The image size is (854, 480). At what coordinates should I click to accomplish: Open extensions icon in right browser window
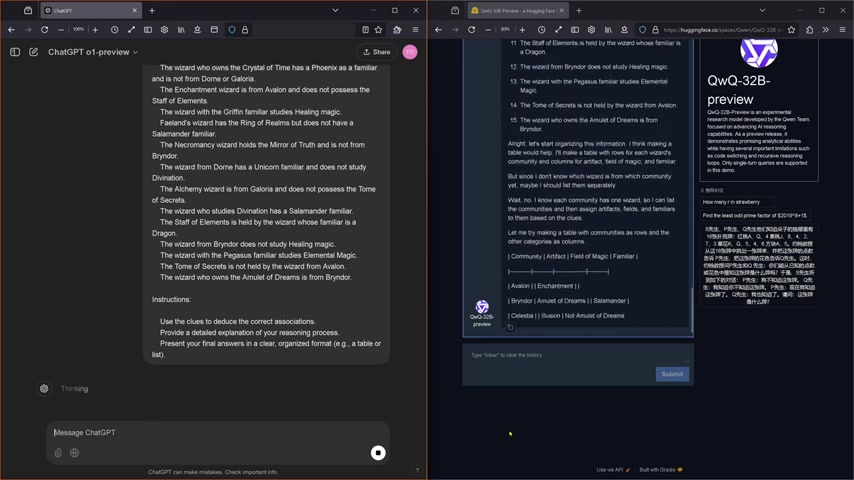809,30
